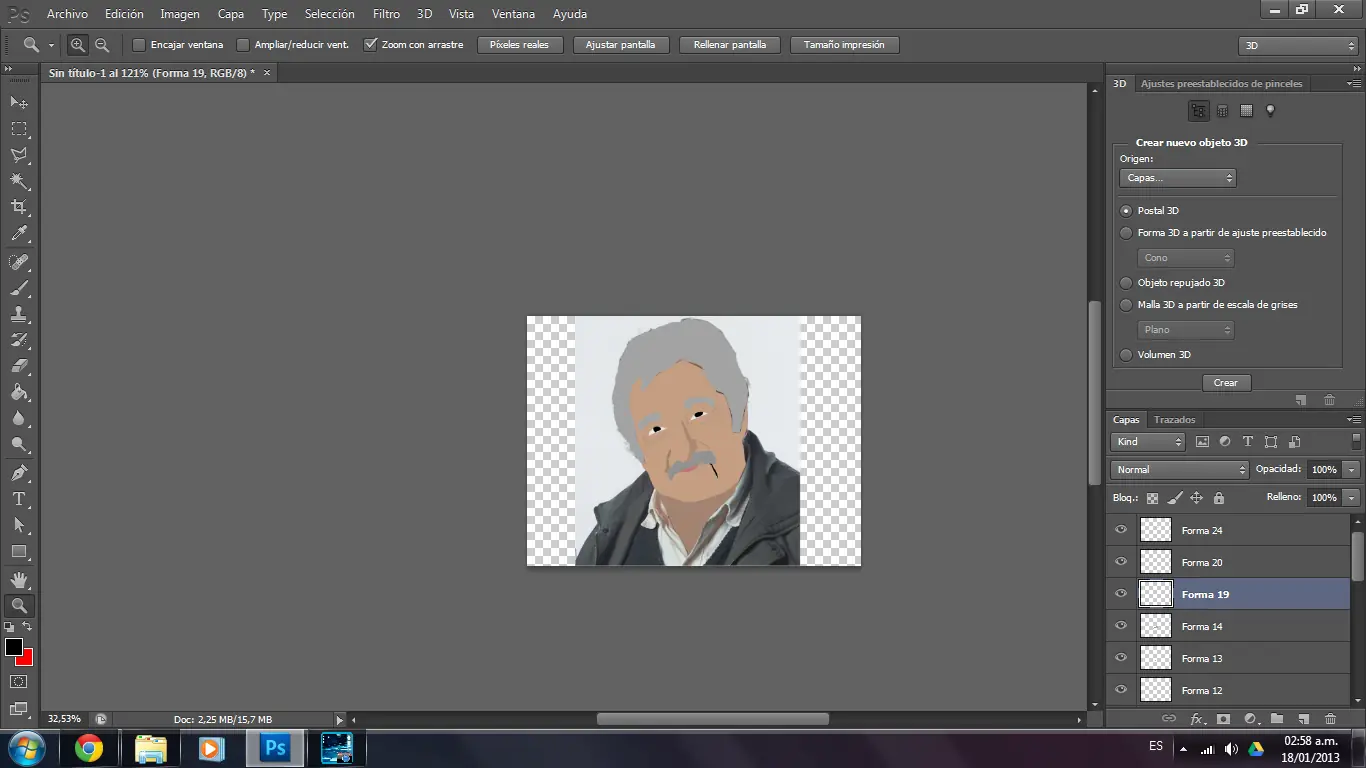Open the Opacidad slider arrow
Viewport: 1366px width, 768px height.
[1352, 470]
